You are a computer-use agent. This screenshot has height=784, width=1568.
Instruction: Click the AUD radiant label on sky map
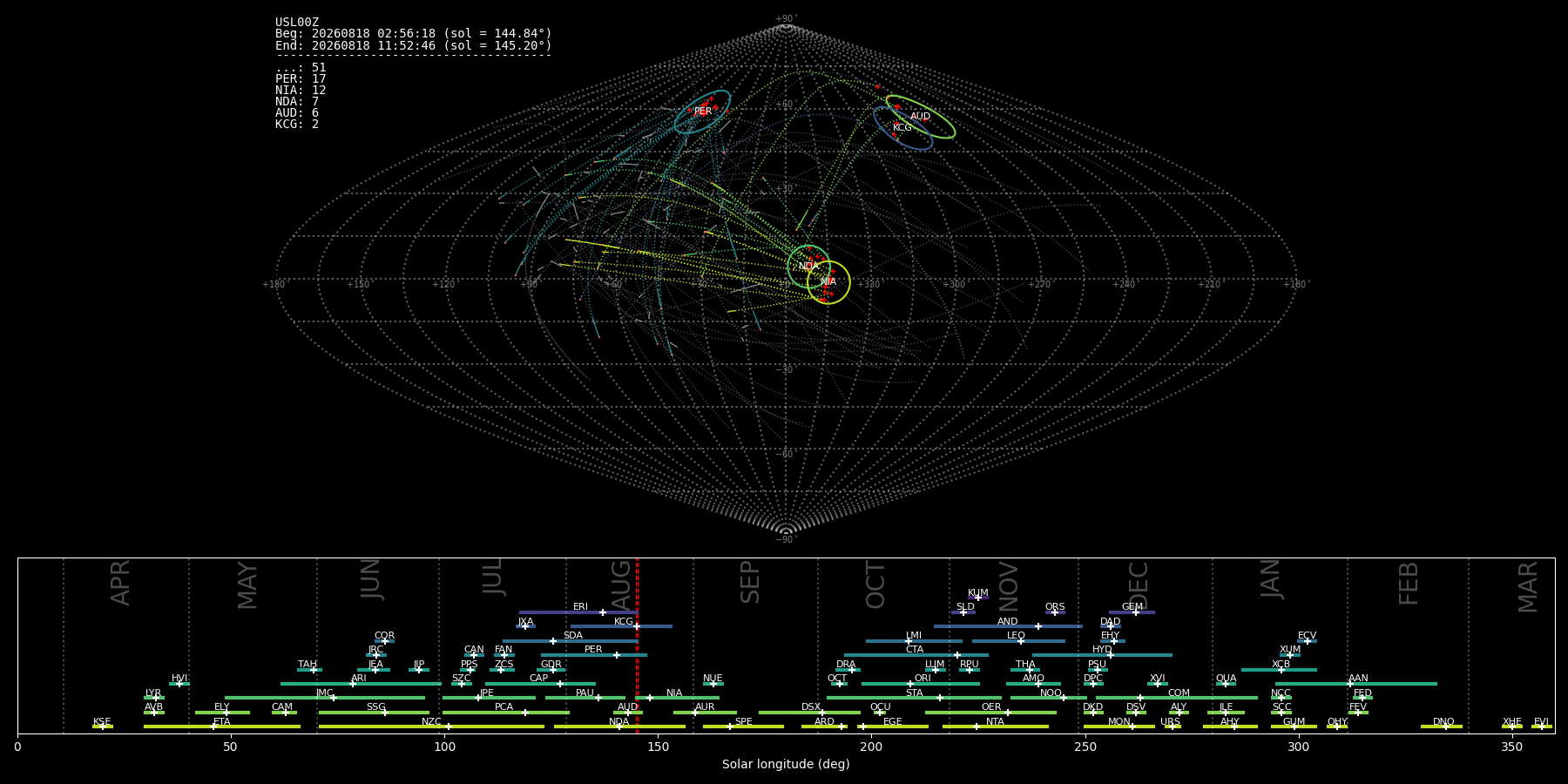tap(920, 117)
